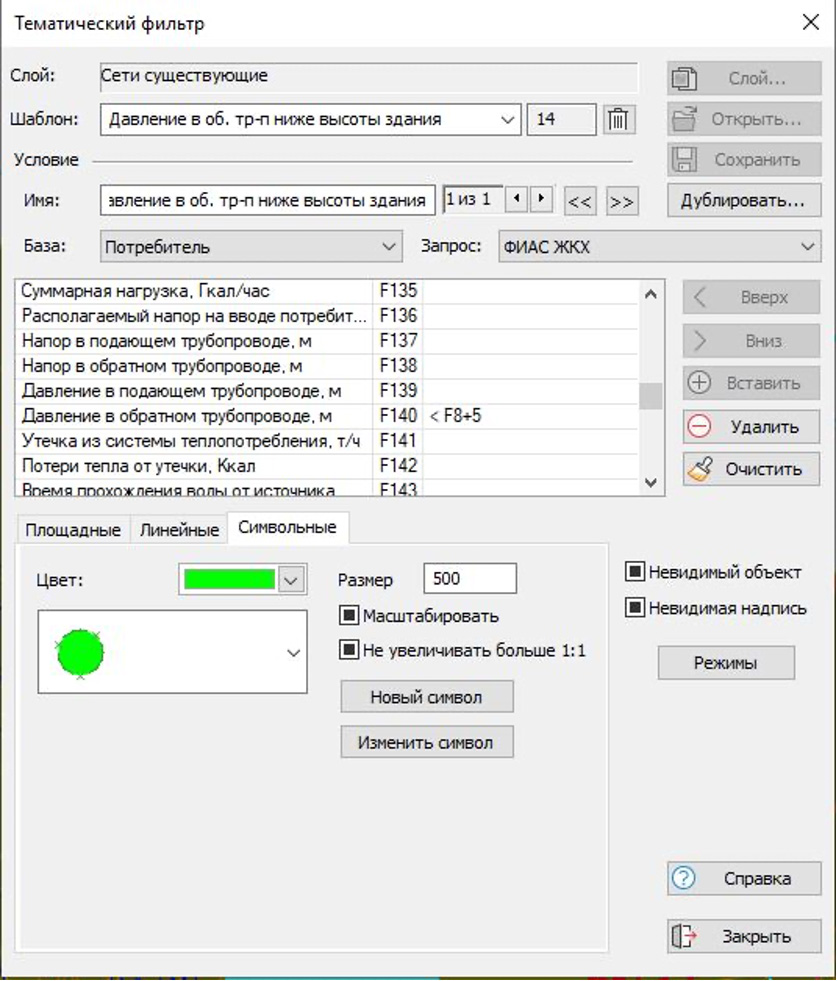Image resolution: width=837 pixels, height=981 pixels.
Task: Click the next condition small right arrow
Action: tap(541, 199)
